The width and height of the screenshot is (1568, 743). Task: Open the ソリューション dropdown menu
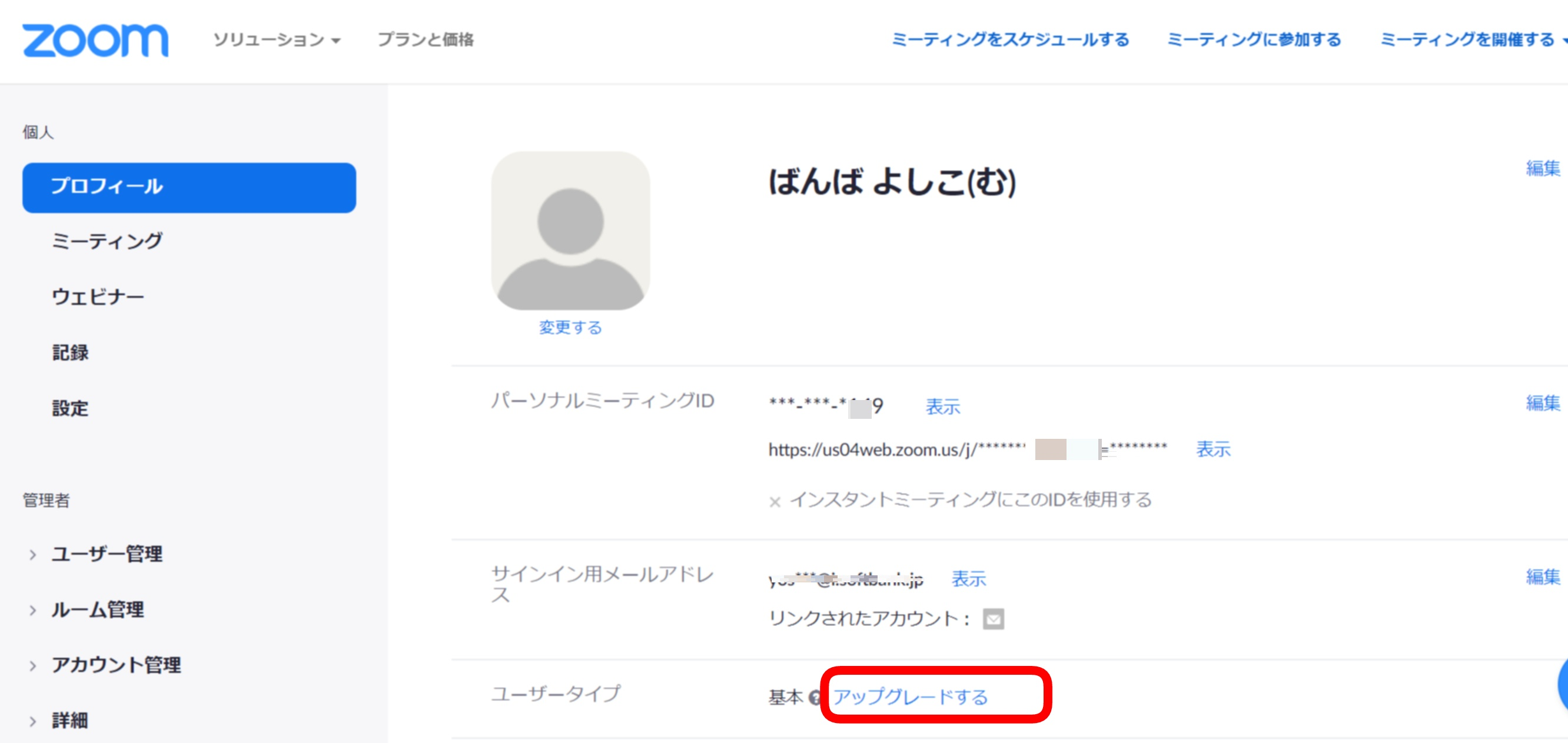click(x=277, y=40)
